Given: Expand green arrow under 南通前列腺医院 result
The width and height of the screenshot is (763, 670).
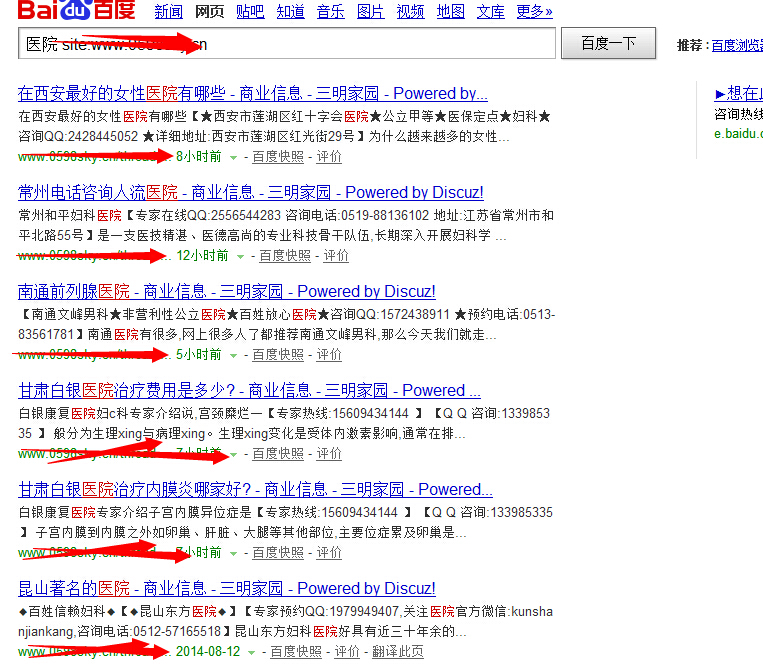Looking at the screenshot, I should tap(234, 355).
